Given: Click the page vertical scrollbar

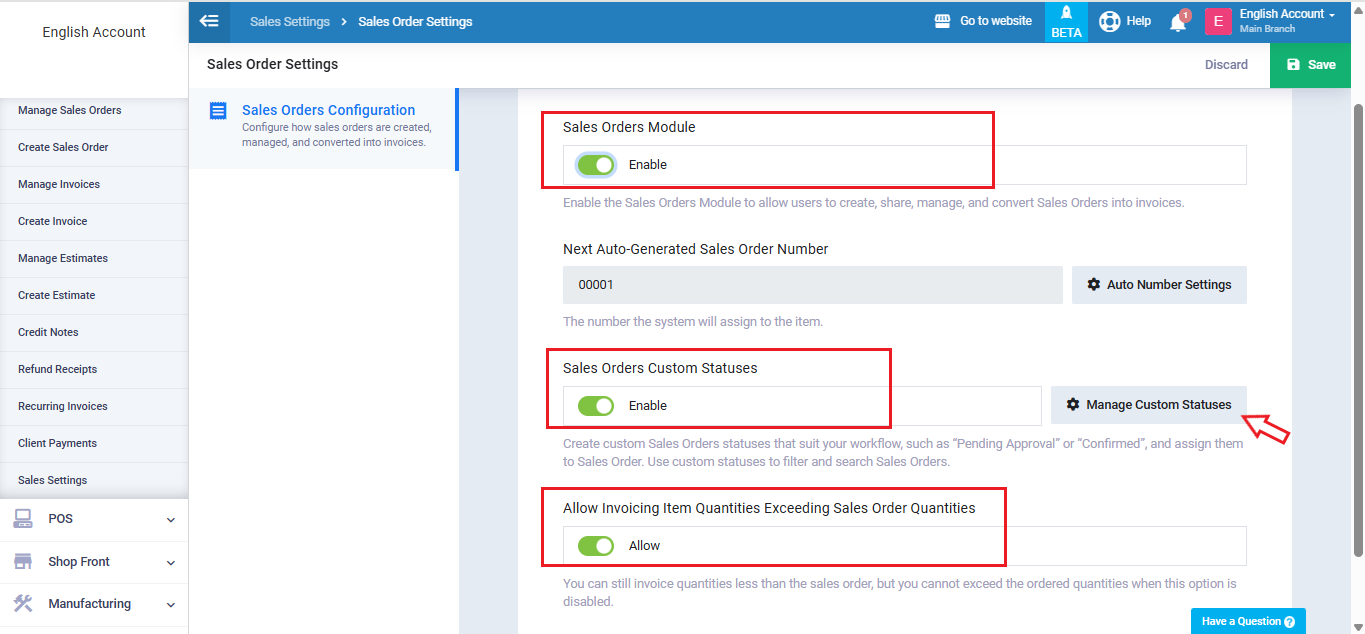Looking at the screenshot, I should click(1357, 330).
